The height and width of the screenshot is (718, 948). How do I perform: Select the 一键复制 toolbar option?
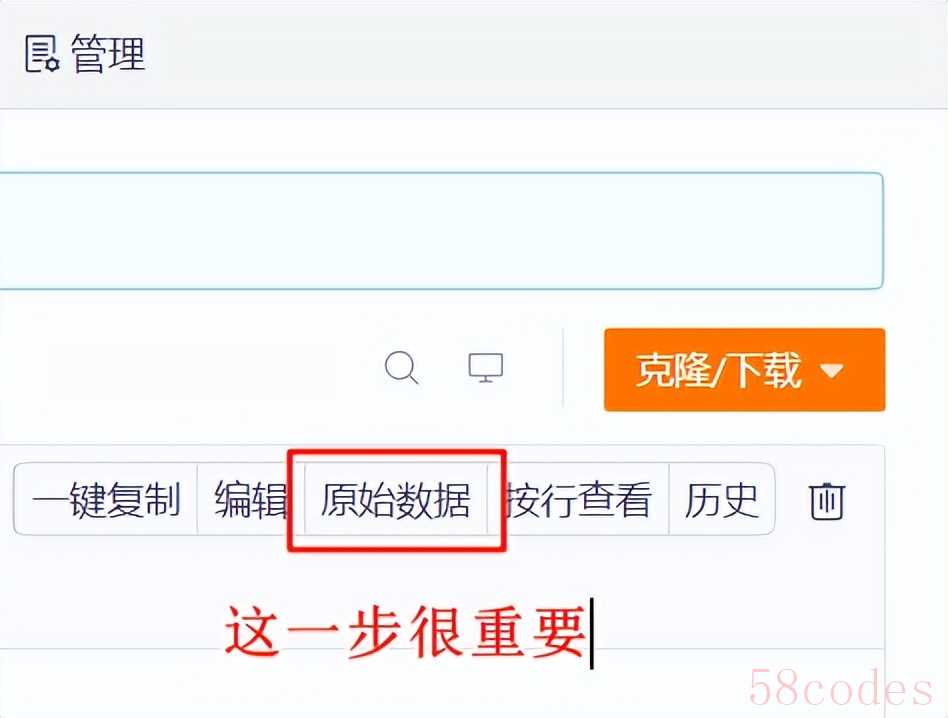(106, 499)
